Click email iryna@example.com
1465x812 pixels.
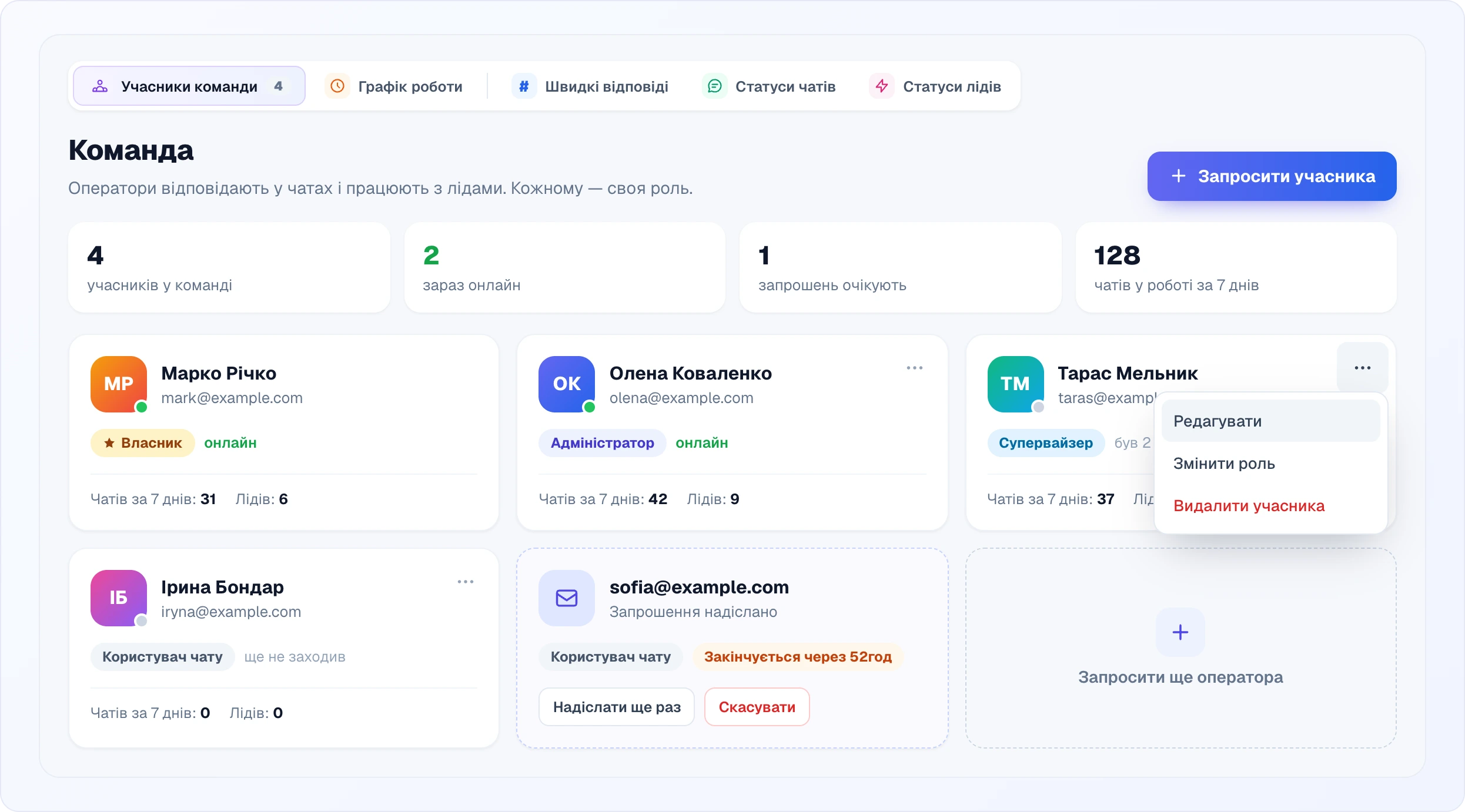231,612
